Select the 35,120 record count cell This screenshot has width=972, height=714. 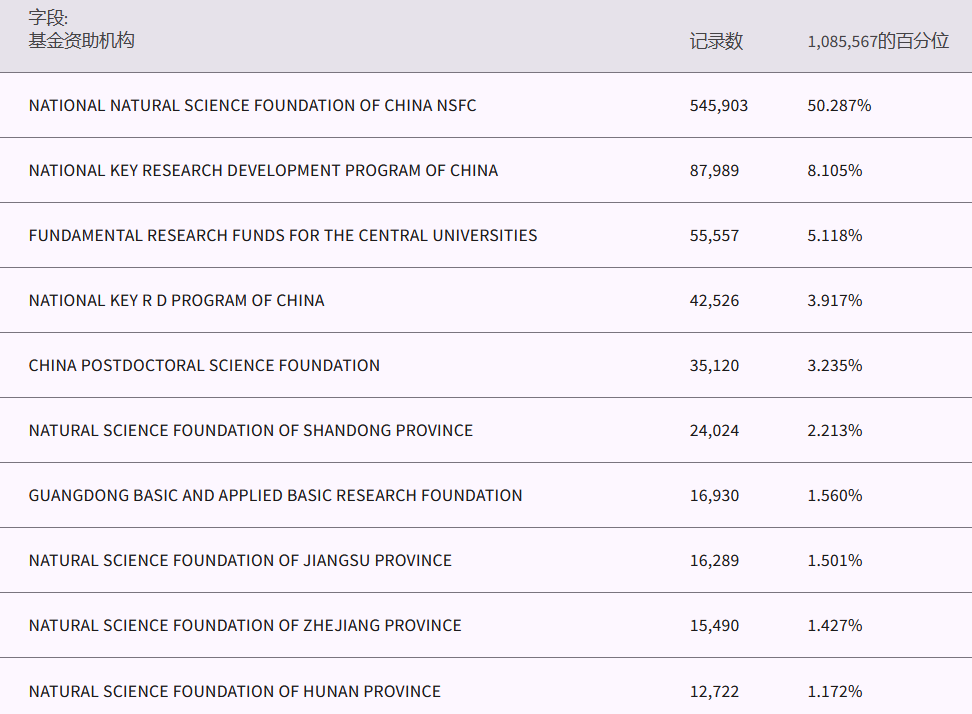tap(714, 365)
